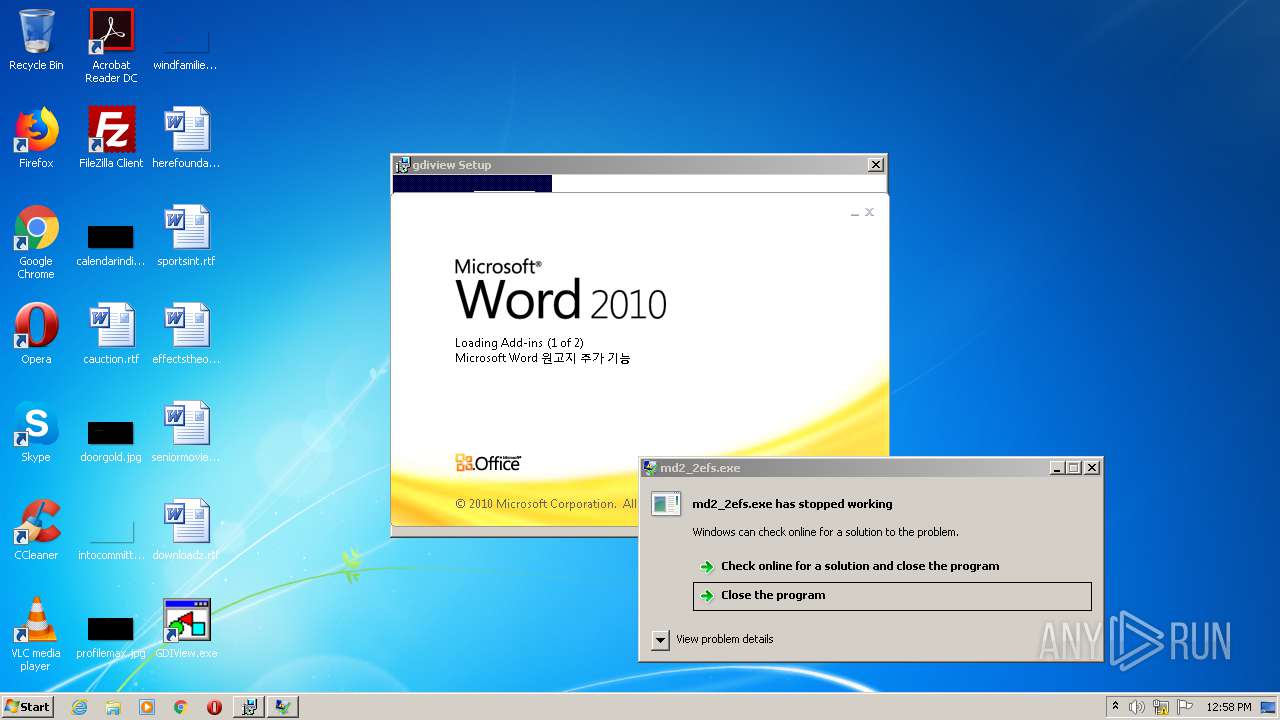Open FileZilla Client shortcut

click(111, 138)
